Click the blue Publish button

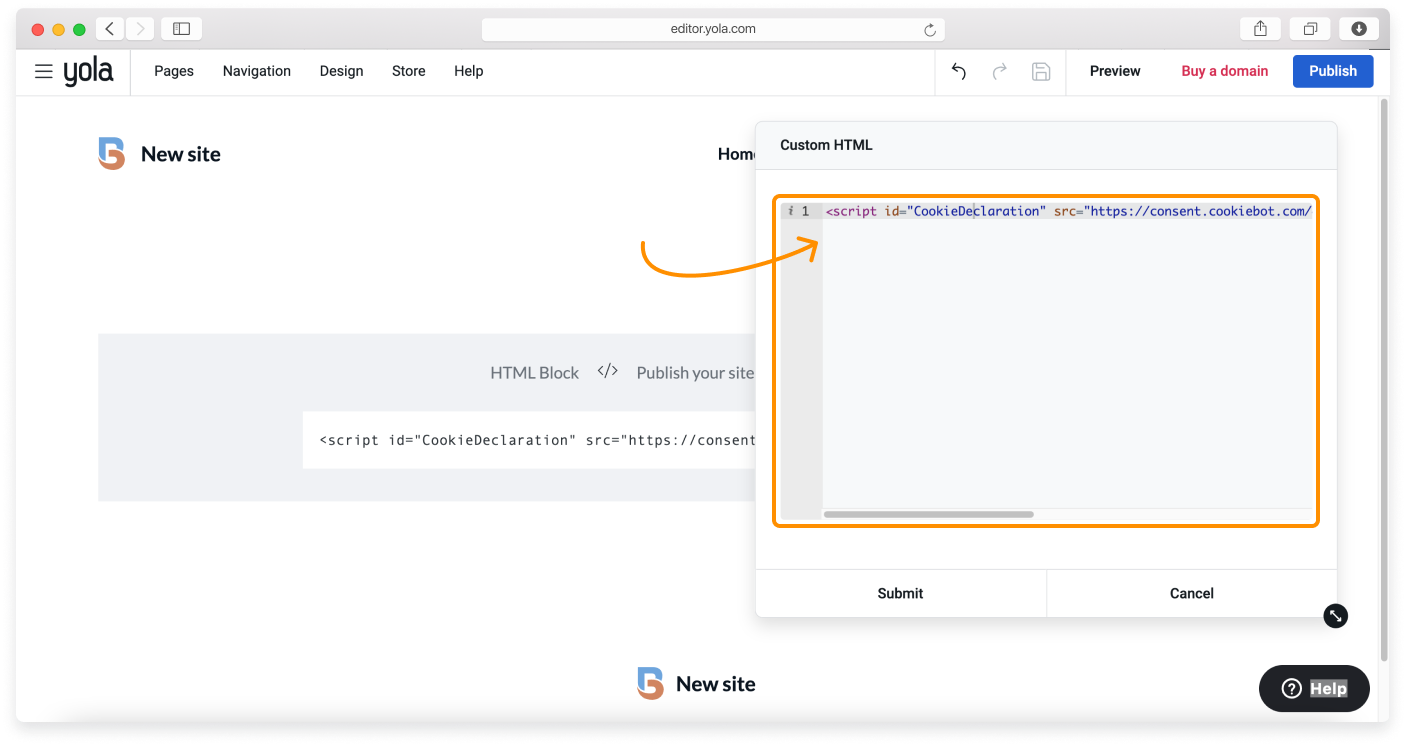click(x=1332, y=71)
